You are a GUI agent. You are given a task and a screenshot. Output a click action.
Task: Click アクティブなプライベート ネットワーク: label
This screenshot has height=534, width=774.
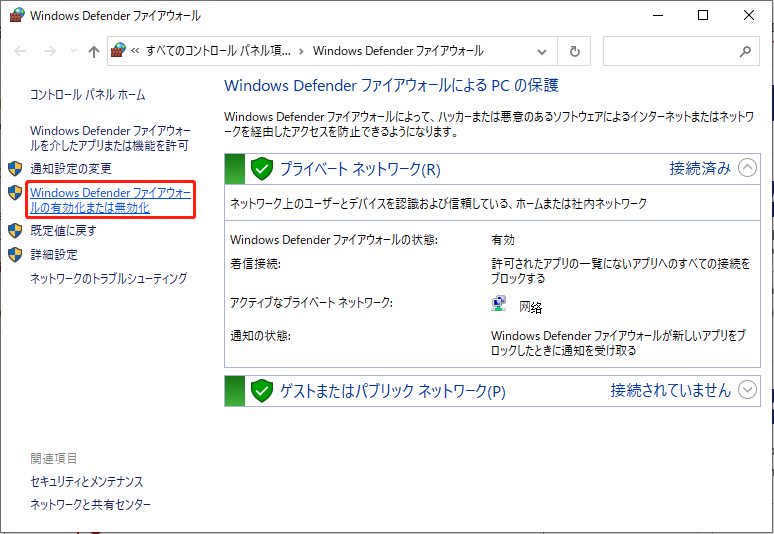pos(311,303)
